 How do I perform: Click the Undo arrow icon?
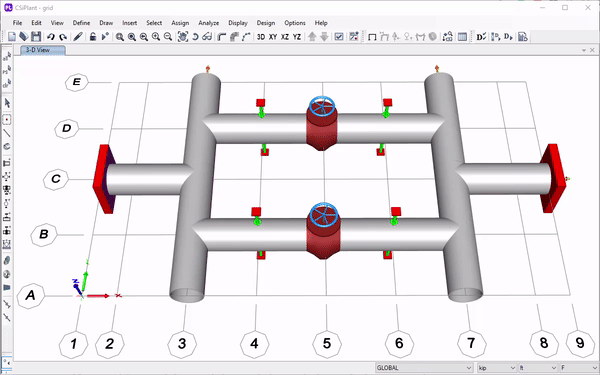[51, 37]
